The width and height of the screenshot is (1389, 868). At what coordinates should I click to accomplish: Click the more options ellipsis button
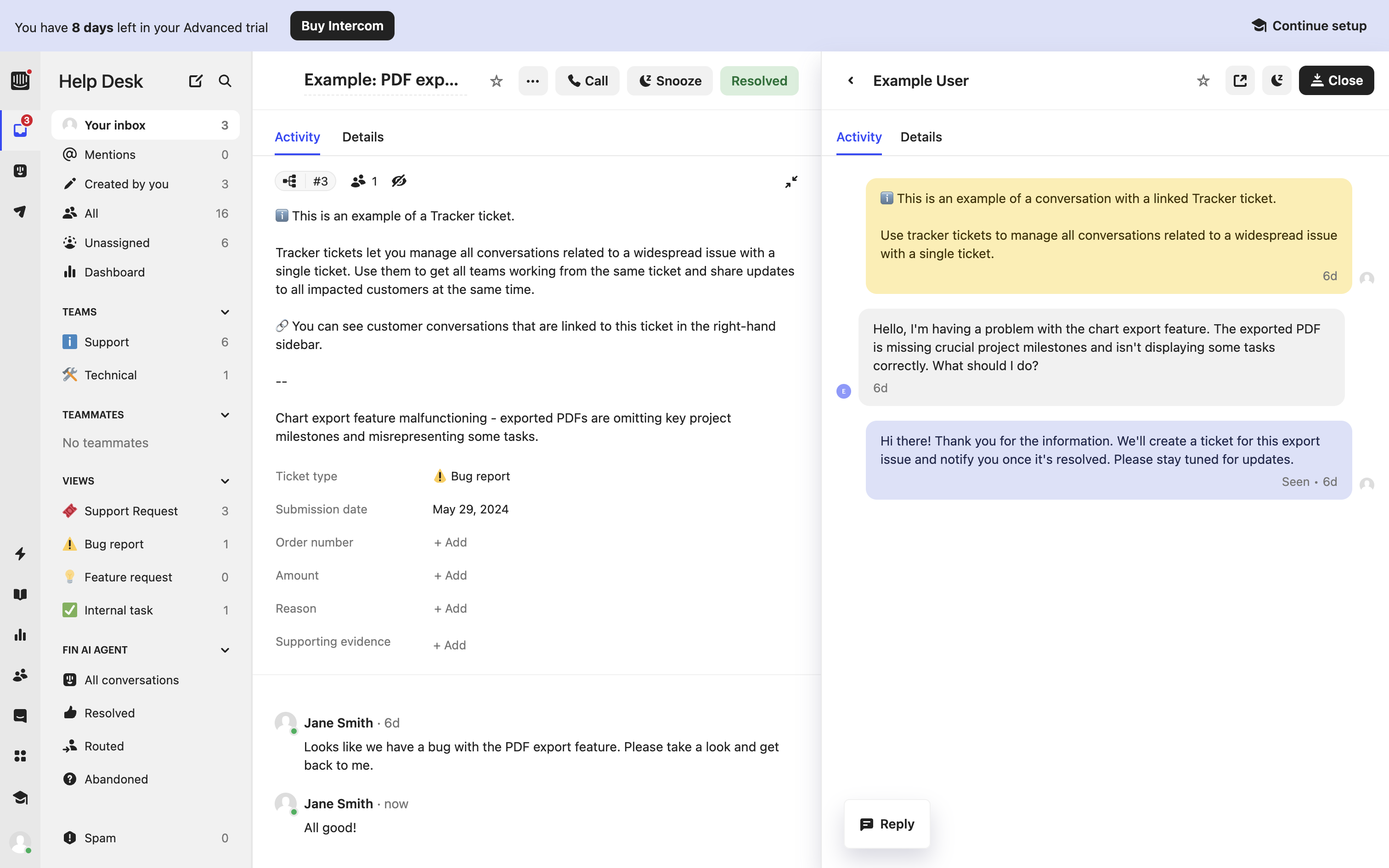[533, 81]
